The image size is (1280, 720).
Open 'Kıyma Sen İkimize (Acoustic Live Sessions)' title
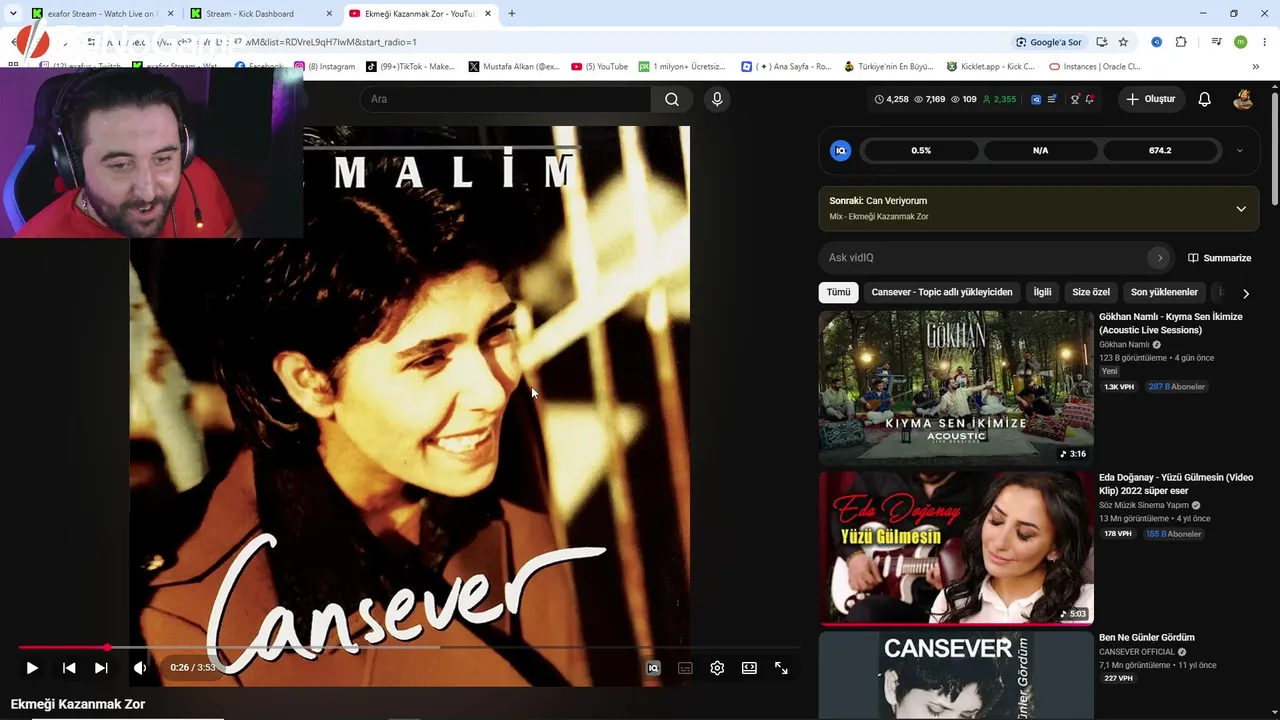point(1170,323)
